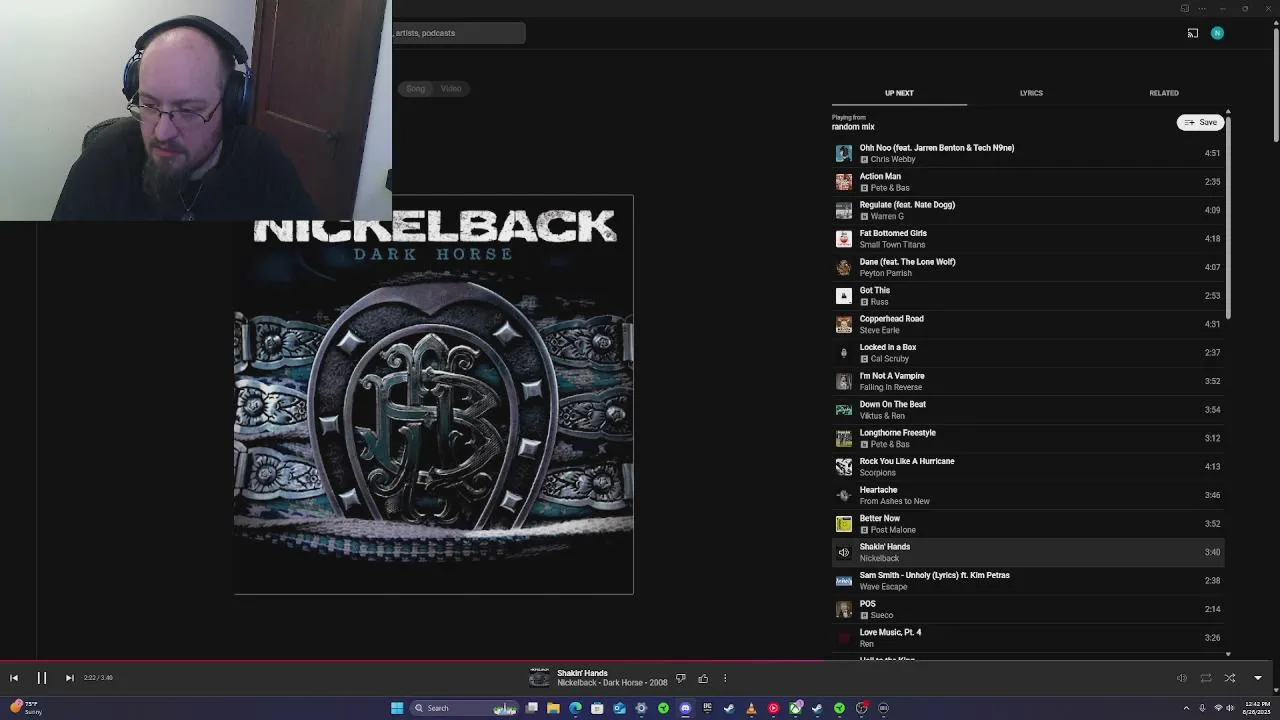Dislike the song Shakin' Hands

[681, 679]
